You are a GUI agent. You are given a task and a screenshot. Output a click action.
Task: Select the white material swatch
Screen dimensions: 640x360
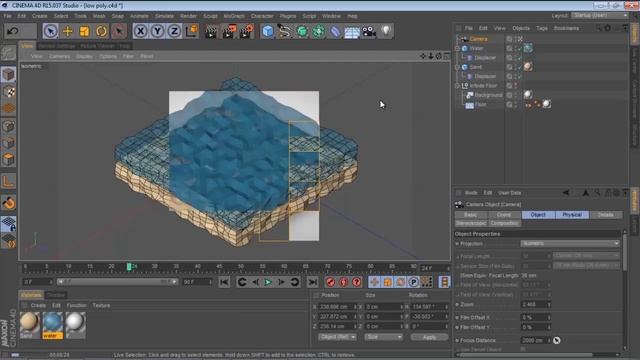[x=75, y=325]
